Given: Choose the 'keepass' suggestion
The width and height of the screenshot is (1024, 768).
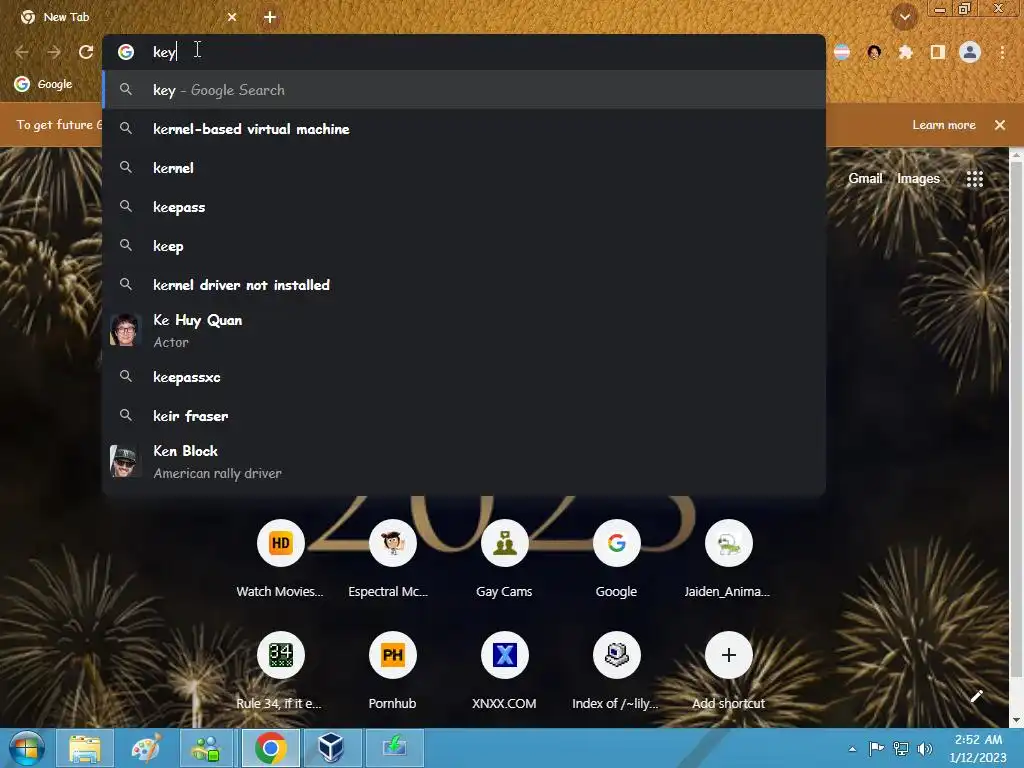Looking at the screenshot, I should click(x=464, y=207).
